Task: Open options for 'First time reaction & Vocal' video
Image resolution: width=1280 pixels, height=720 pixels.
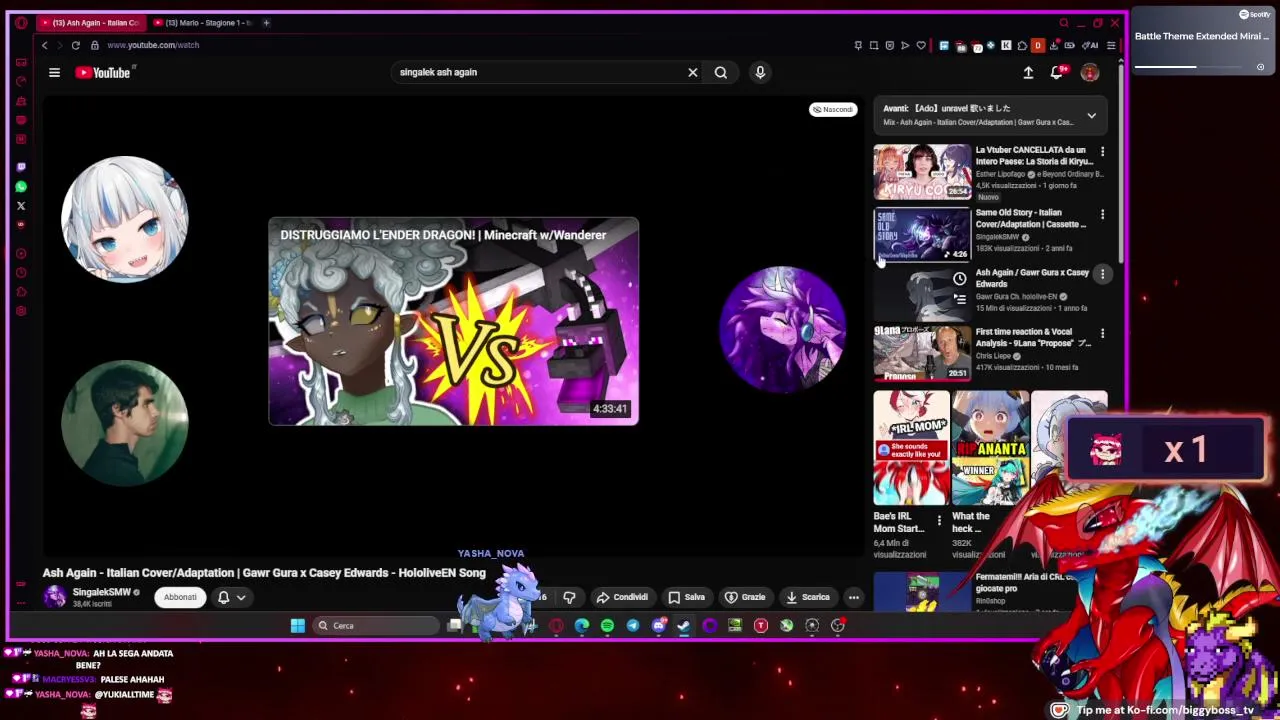Action: point(1102,333)
